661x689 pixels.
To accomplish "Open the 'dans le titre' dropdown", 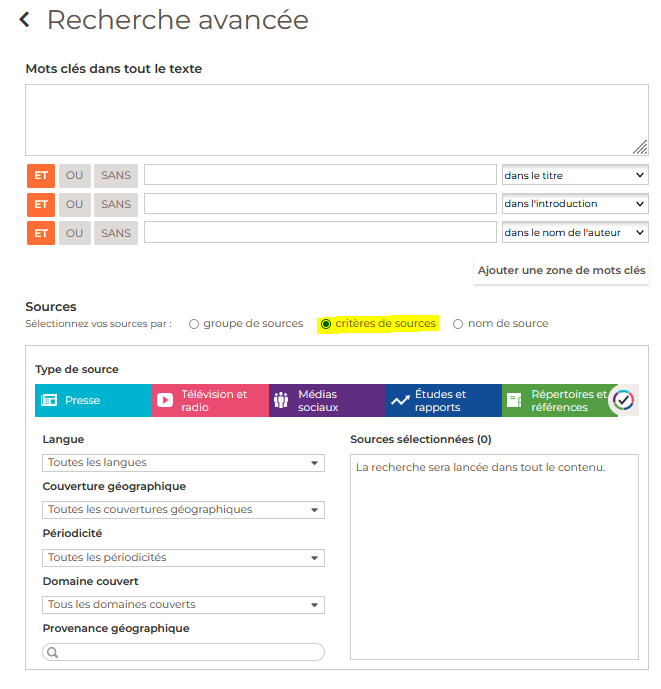I will [574, 176].
